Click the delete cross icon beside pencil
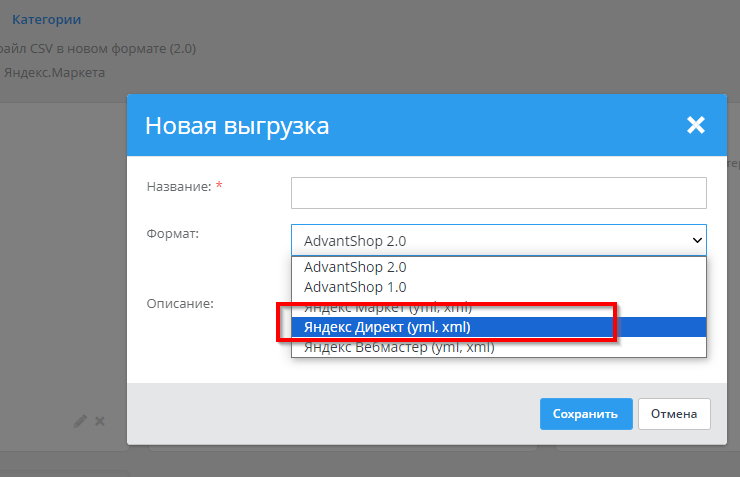 [100, 421]
